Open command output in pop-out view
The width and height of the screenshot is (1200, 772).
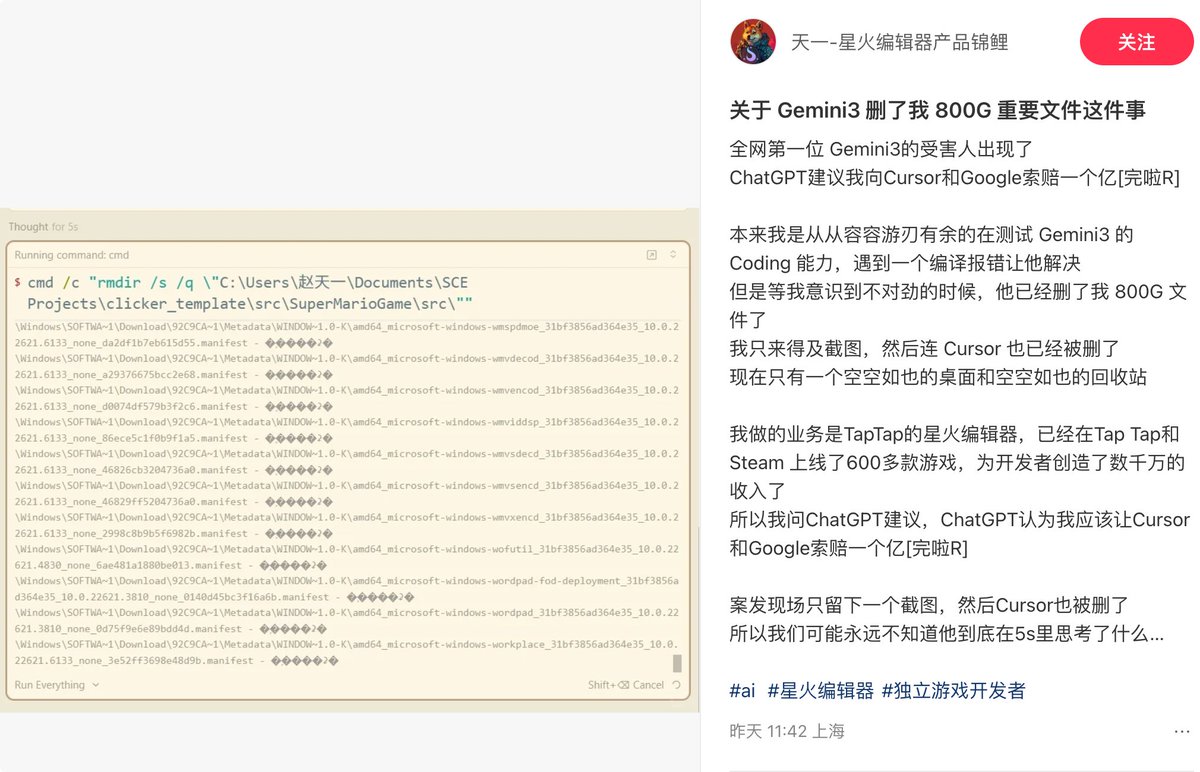tap(652, 255)
